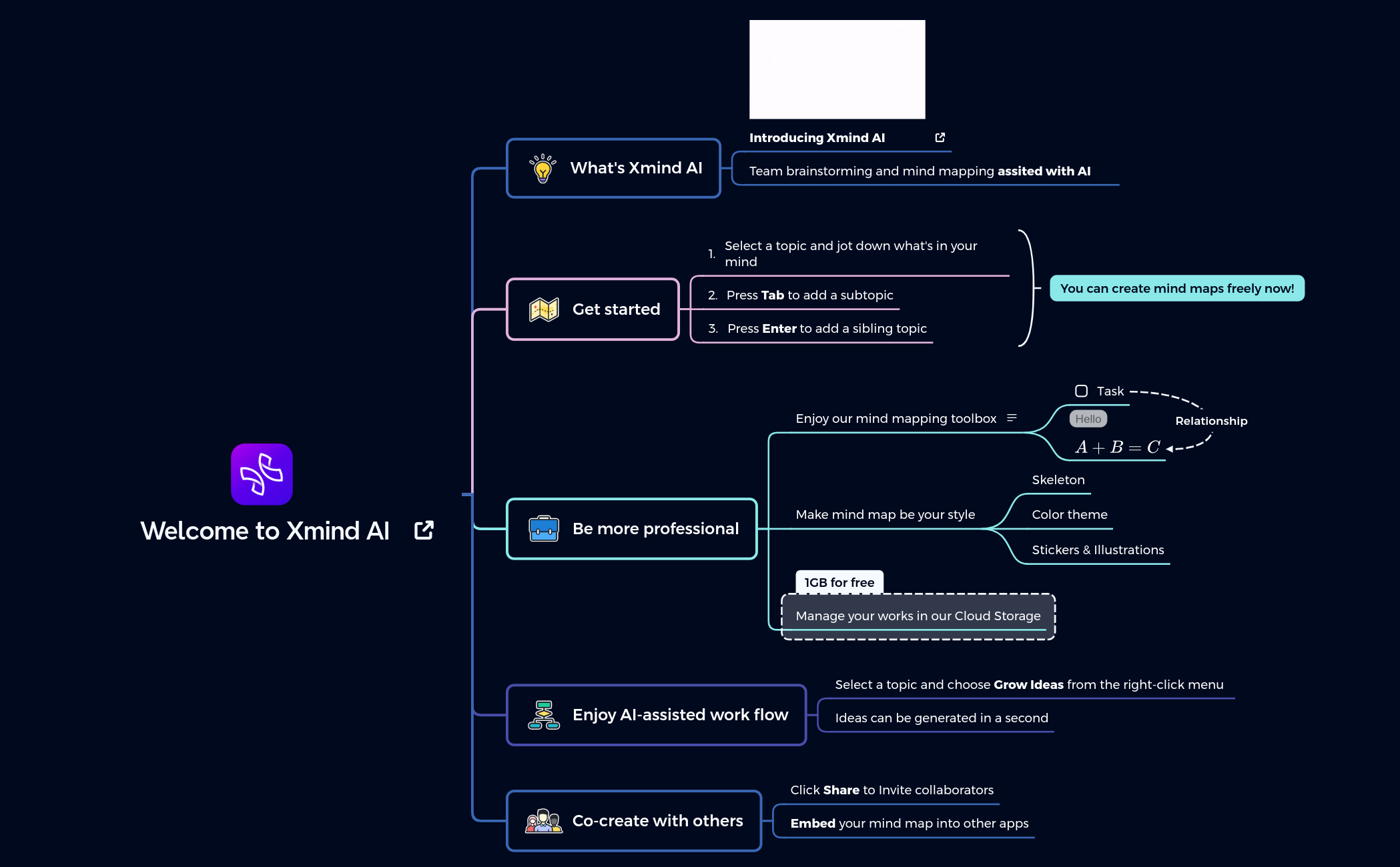The width and height of the screenshot is (1400, 867).
Task: Select the Enjoy AI-assisted work flow topic
Action: (656, 715)
